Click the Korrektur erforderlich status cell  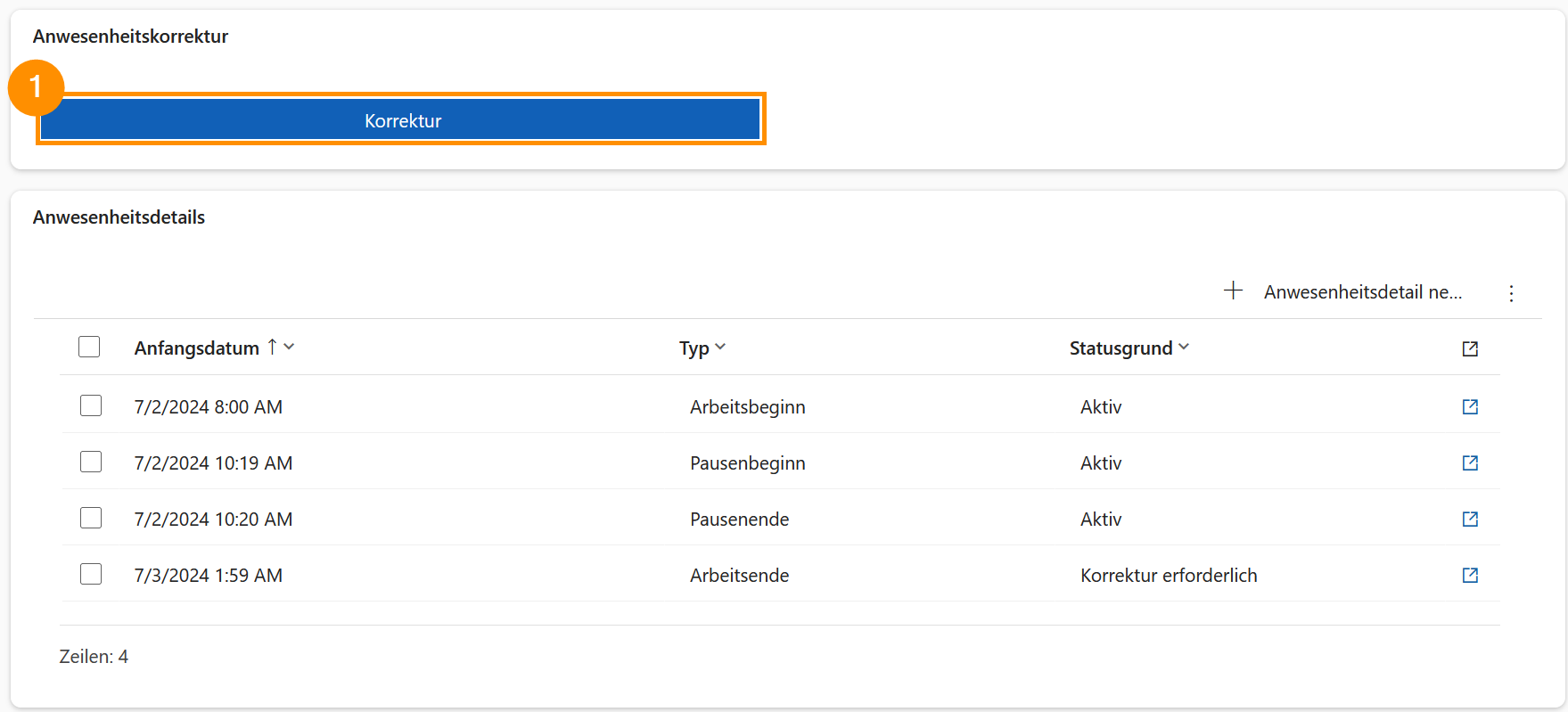pos(1169,576)
